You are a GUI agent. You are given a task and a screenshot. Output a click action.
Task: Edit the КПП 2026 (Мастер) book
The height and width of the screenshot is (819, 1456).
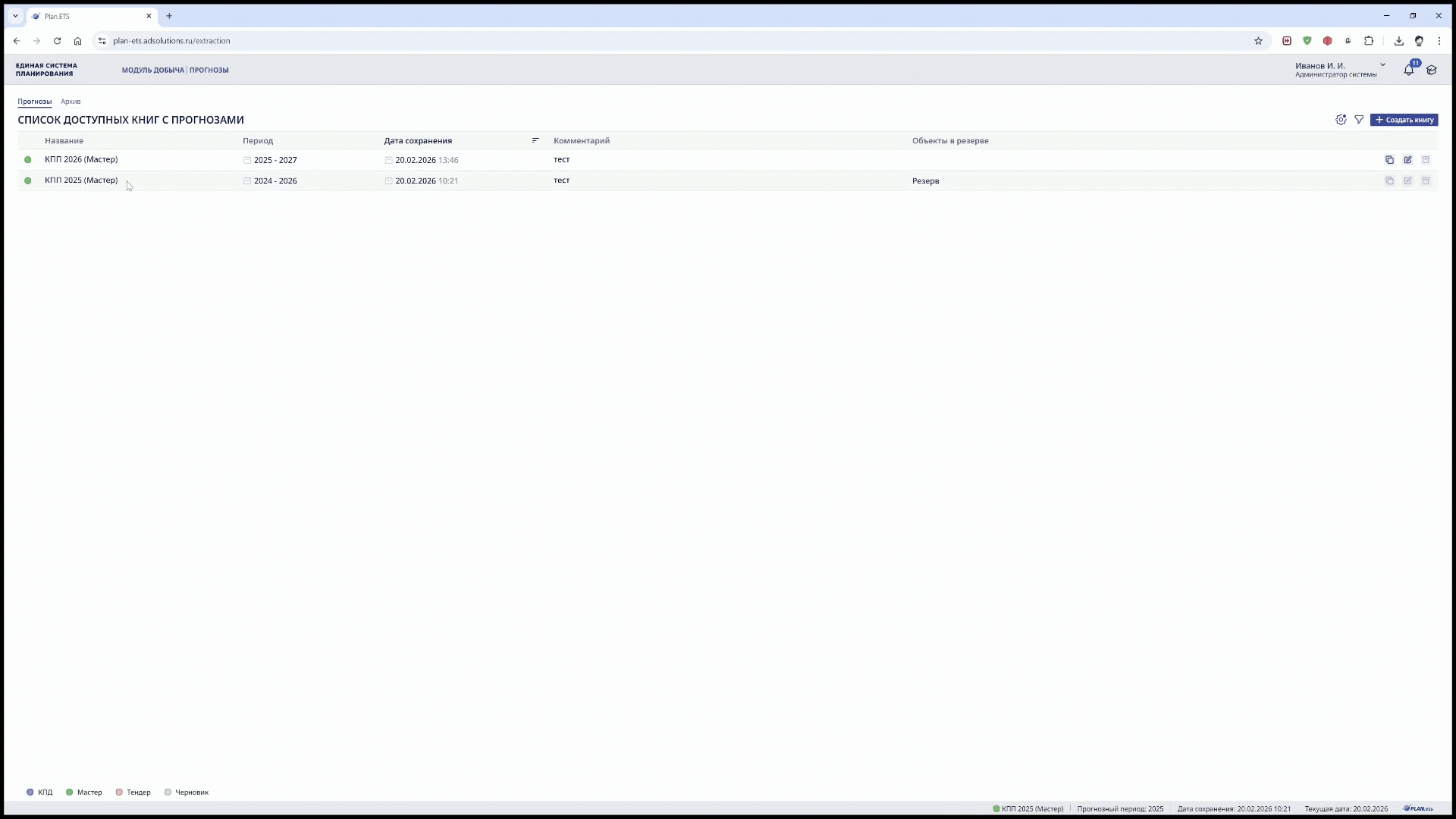(x=1407, y=160)
